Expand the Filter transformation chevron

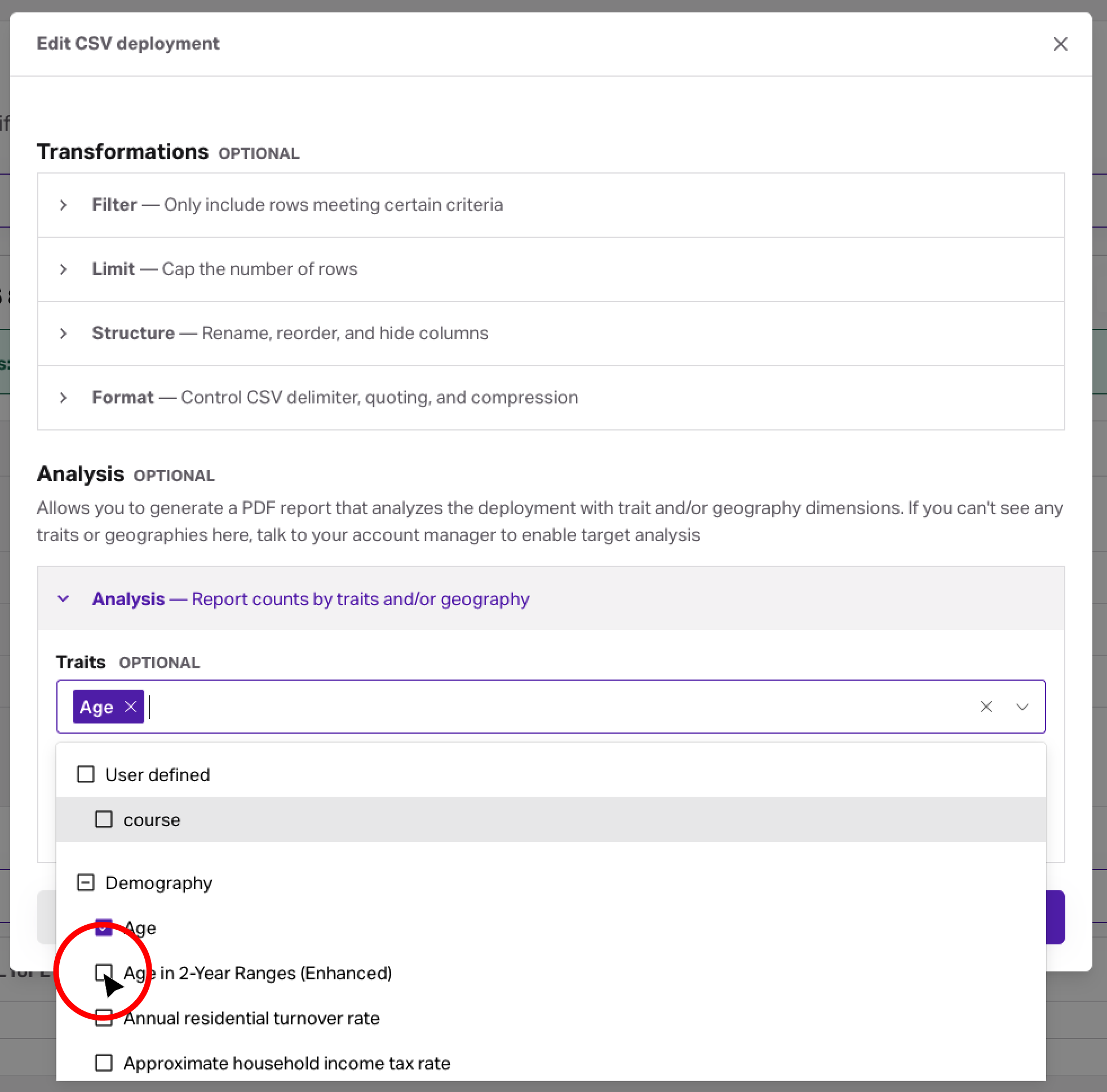[63, 205]
